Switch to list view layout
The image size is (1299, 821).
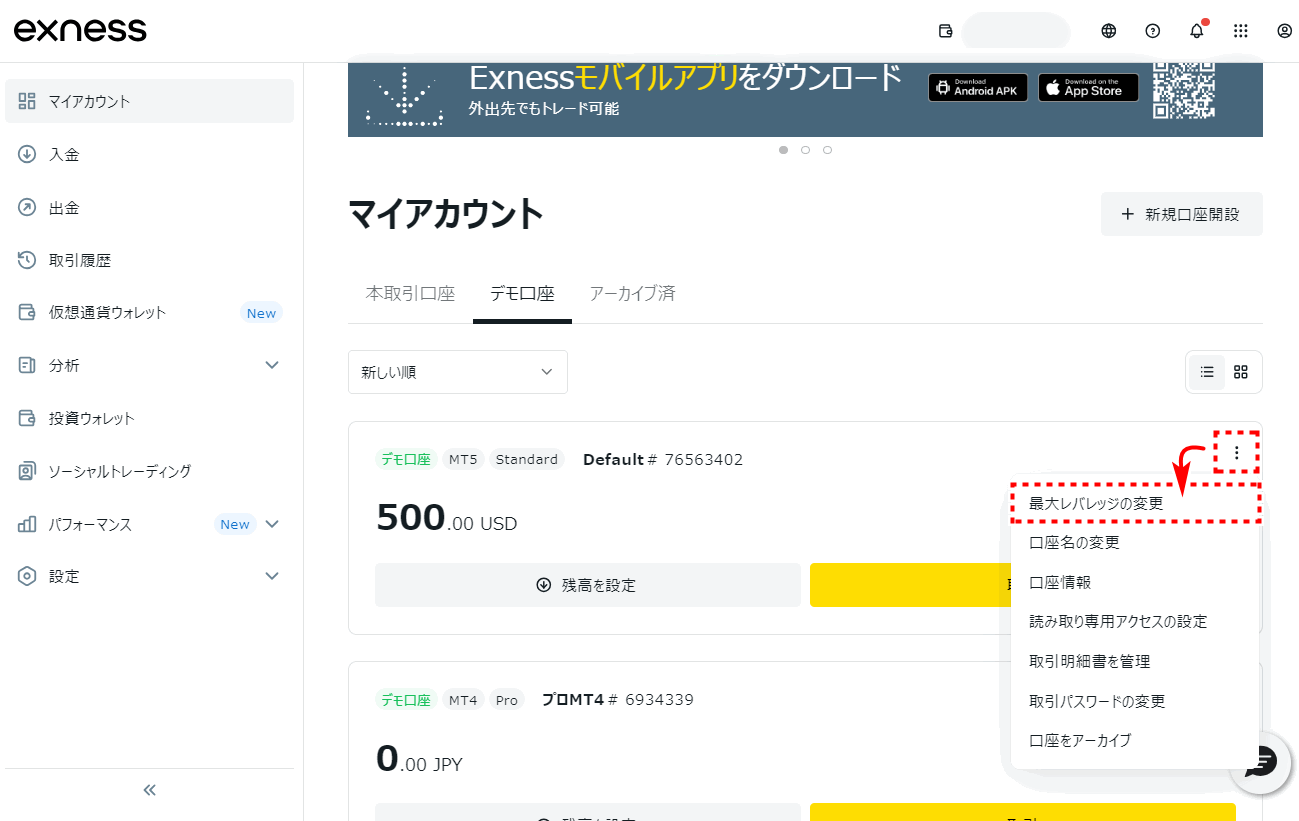[x=1207, y=372]
